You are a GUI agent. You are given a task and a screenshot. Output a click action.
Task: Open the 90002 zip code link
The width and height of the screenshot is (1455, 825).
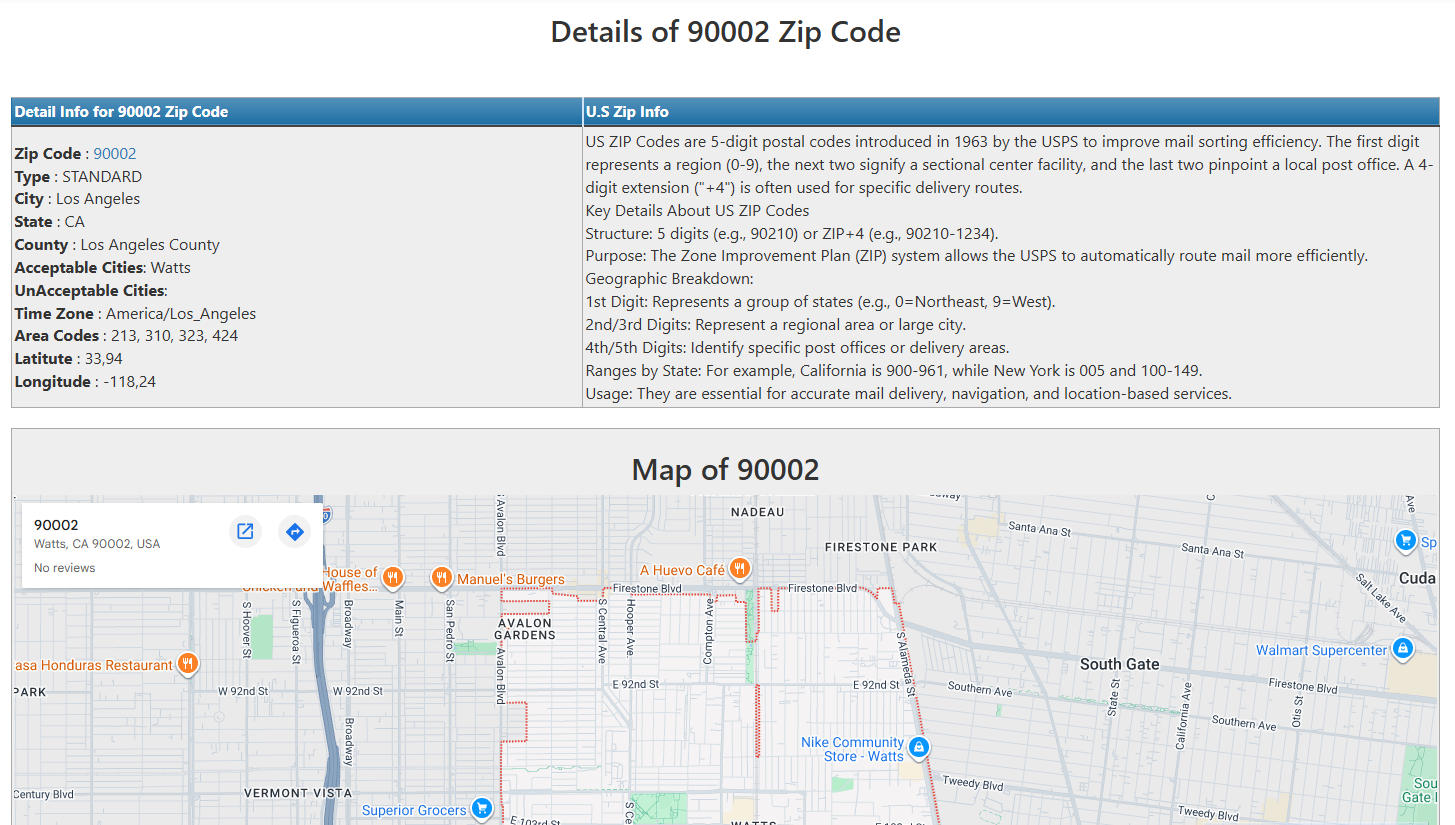(x=114, y=153)
